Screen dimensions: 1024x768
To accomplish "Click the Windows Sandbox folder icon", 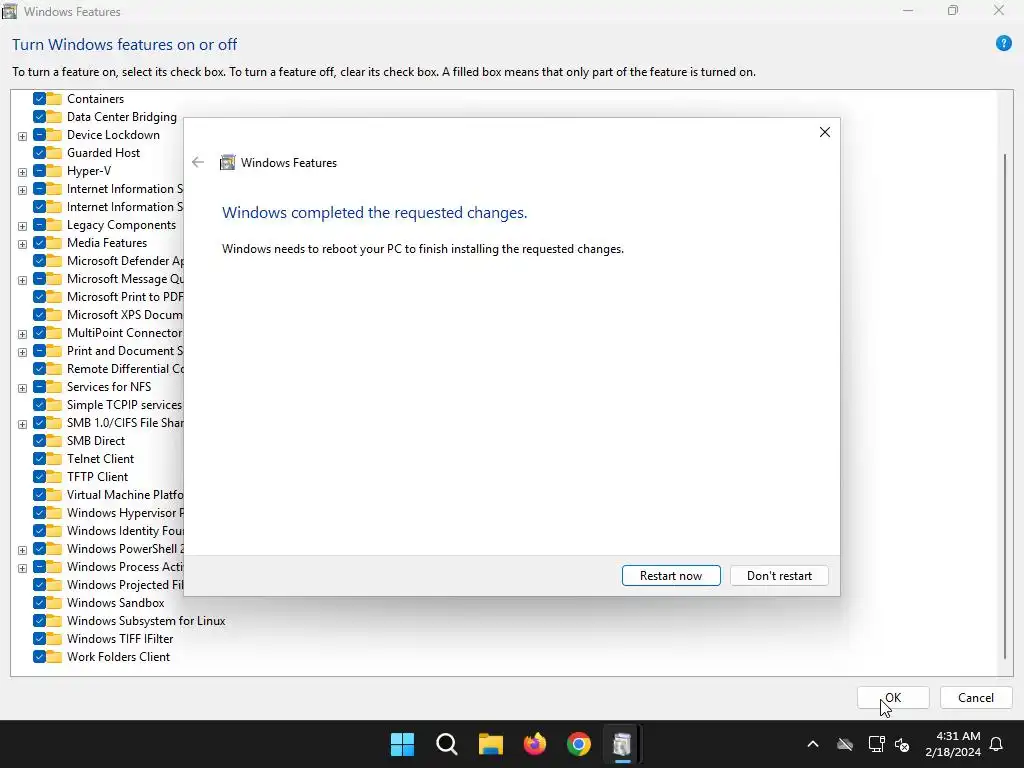I will tap(54, 603).
